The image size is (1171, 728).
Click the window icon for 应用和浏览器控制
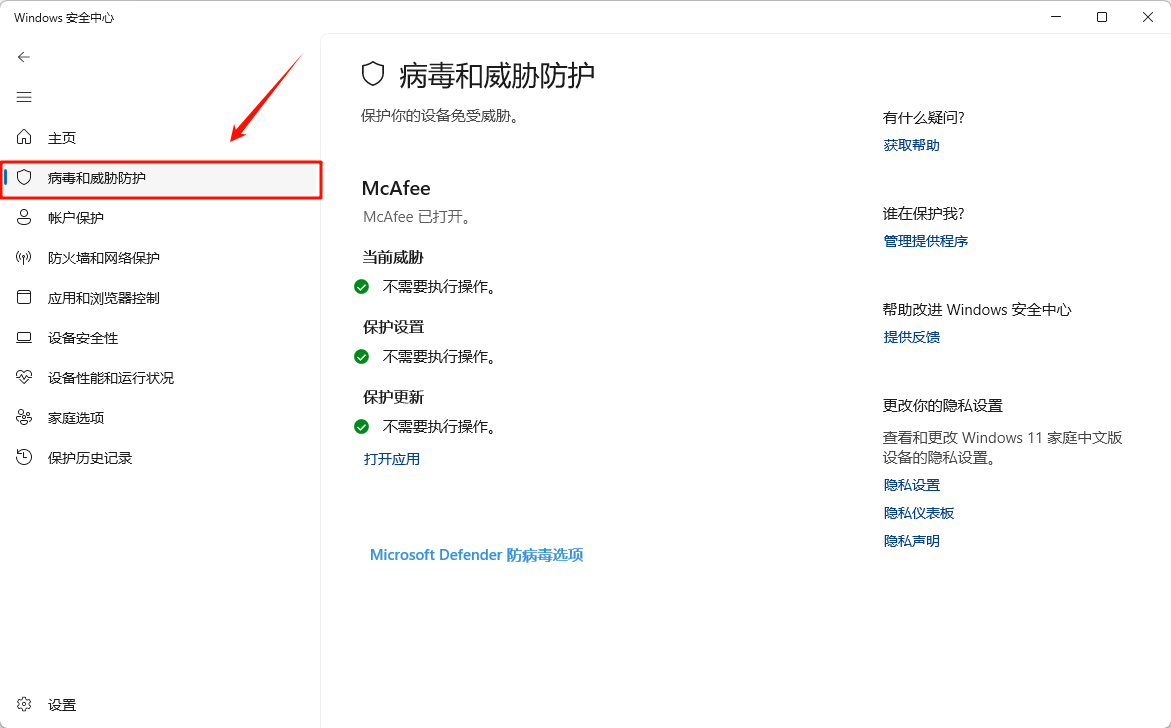pyautogui.click(x=24, y=297)
